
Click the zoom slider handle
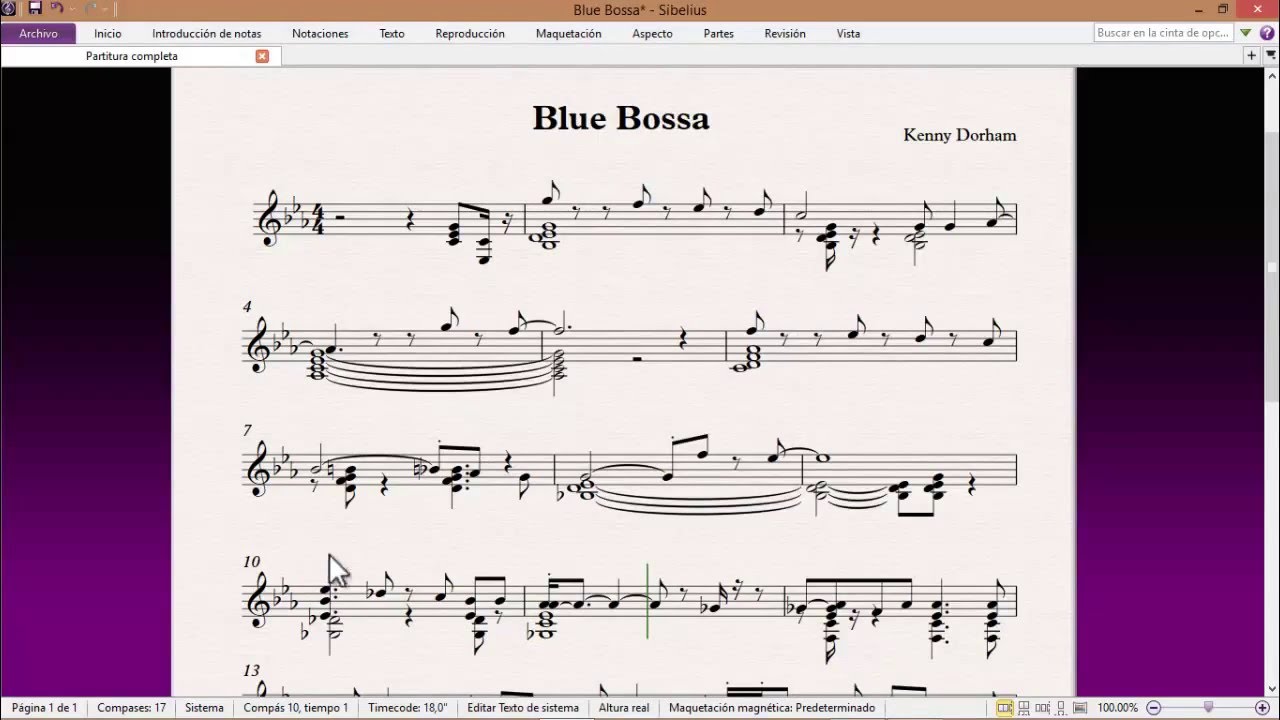(x=1208, y=708)
